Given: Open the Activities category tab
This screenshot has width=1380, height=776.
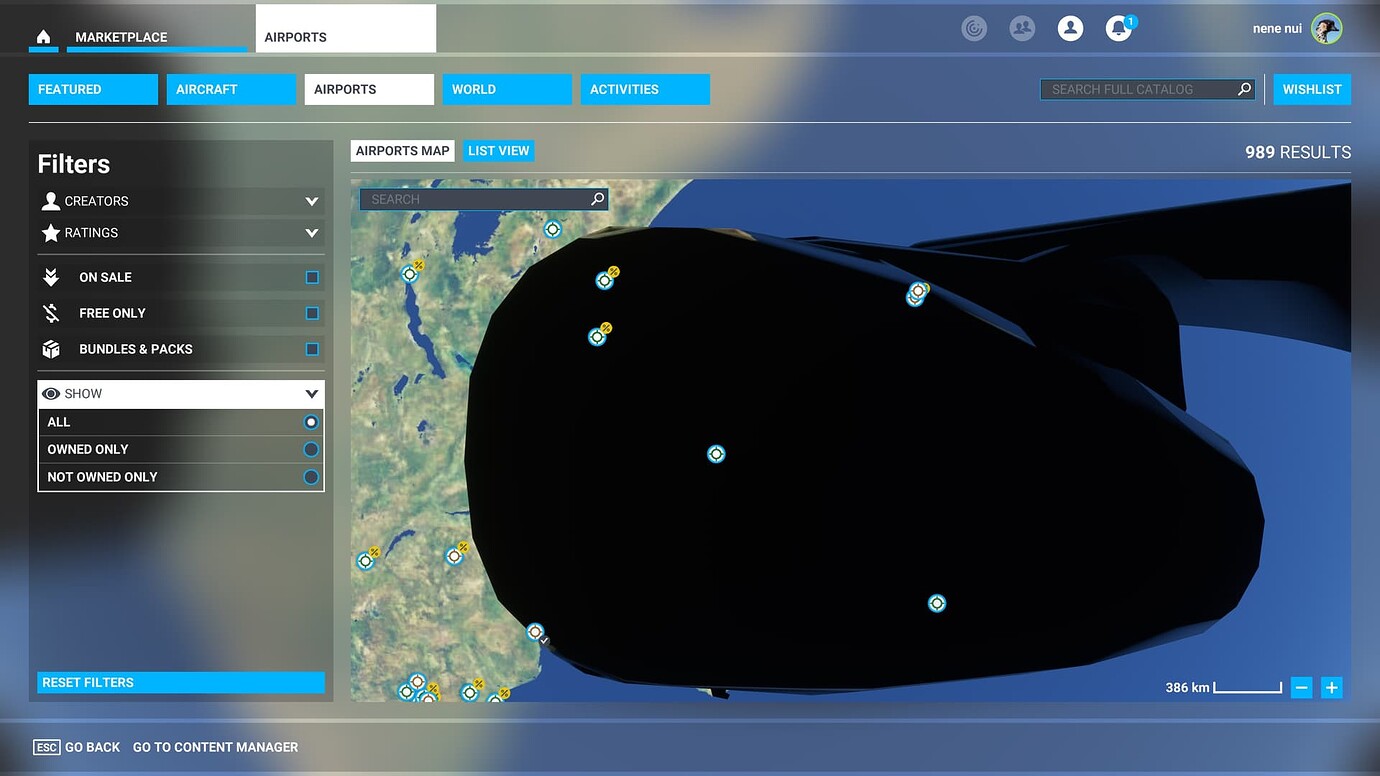Looking at the screenshot, I should click(x=645, y=89).
